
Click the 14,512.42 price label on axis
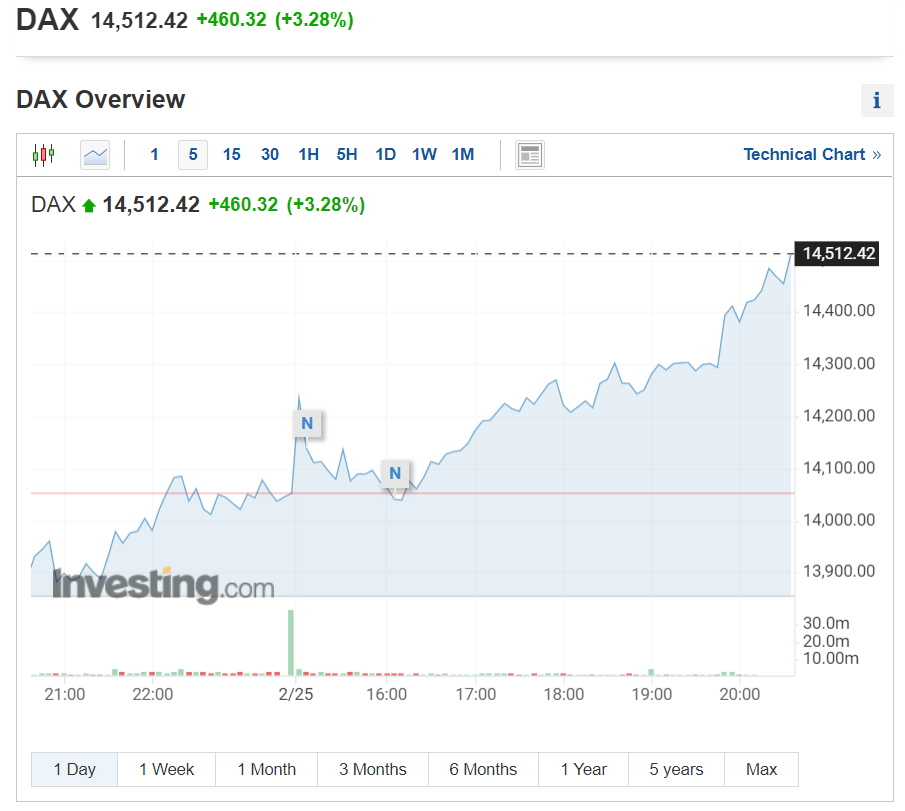pyautogui.click(x=839, y=254)
